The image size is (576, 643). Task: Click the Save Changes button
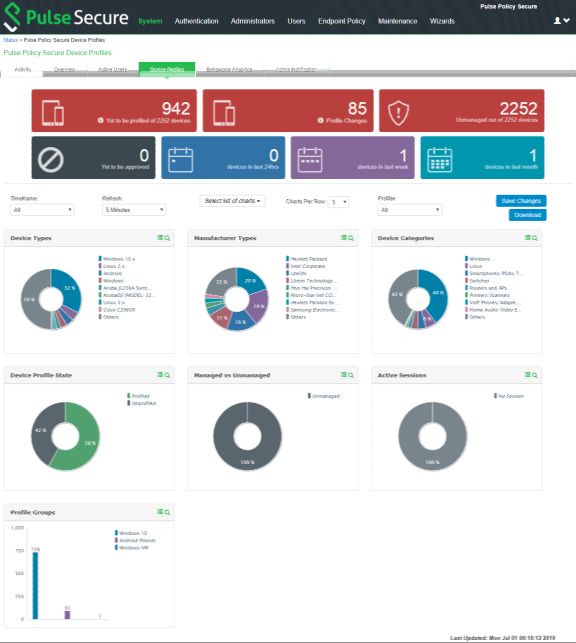(x=521, y=201)
